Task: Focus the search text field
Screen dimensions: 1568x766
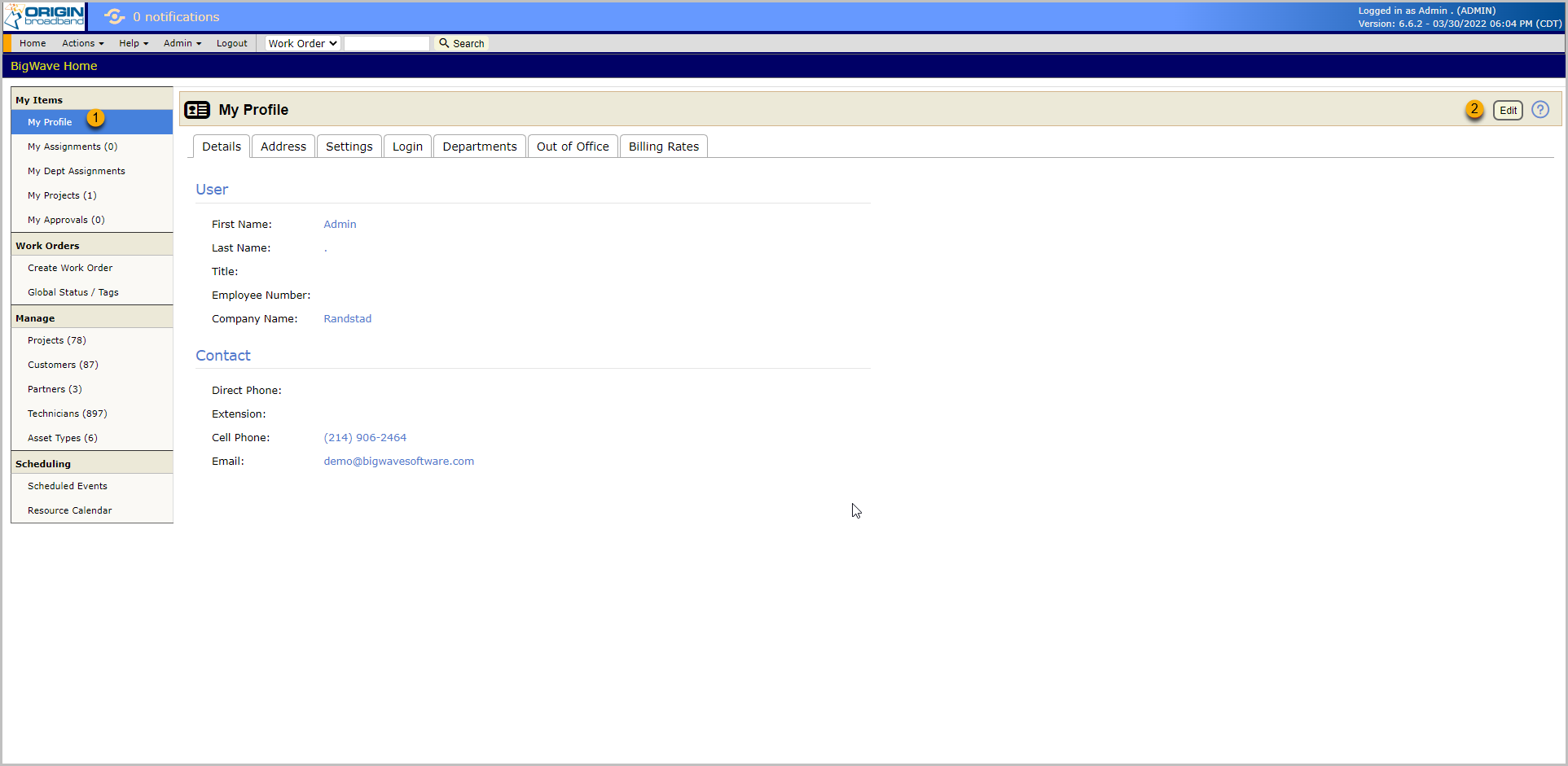Action: (387, 43)
